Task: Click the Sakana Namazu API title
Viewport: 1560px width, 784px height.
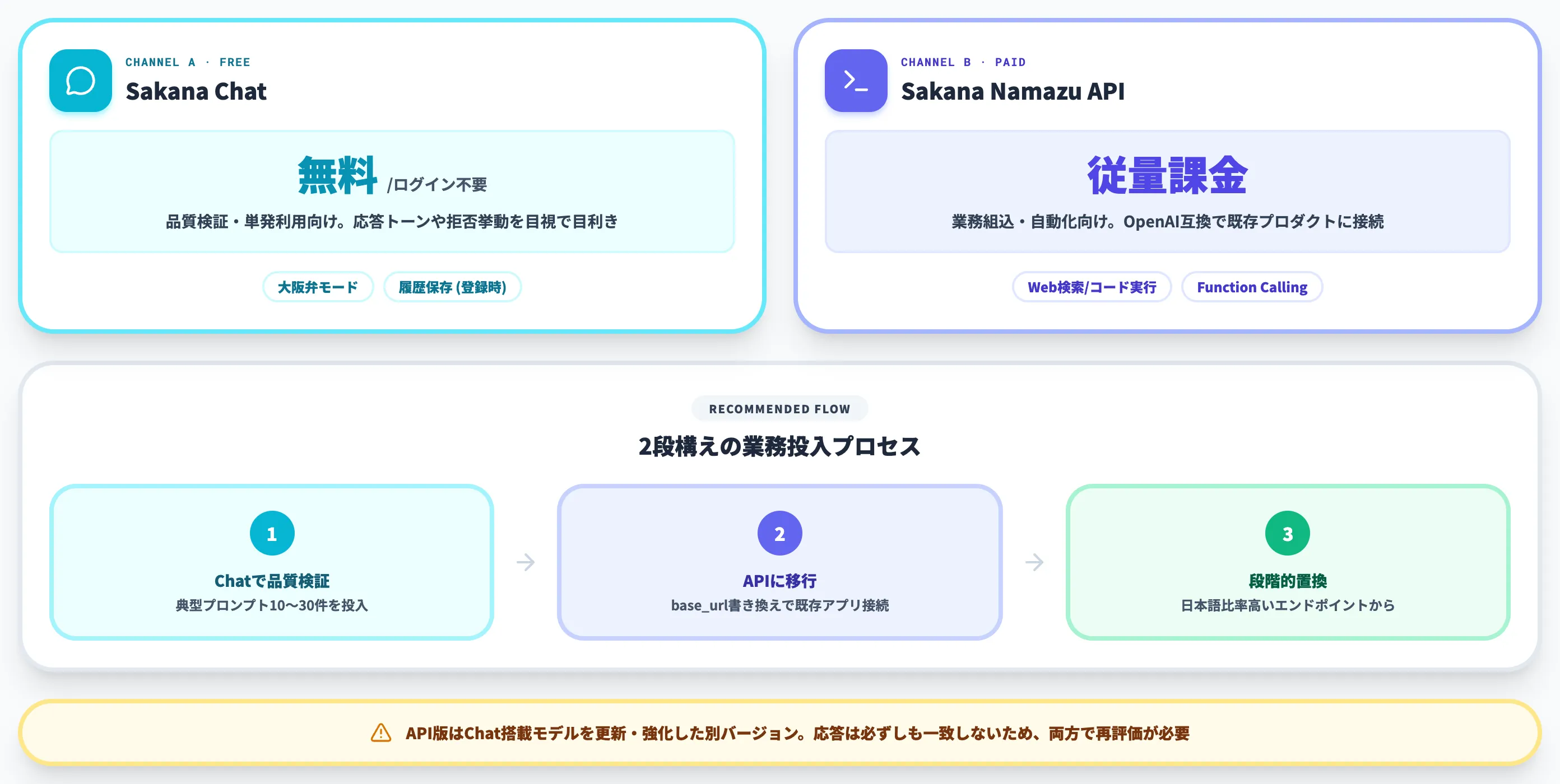Action: 1013,91
